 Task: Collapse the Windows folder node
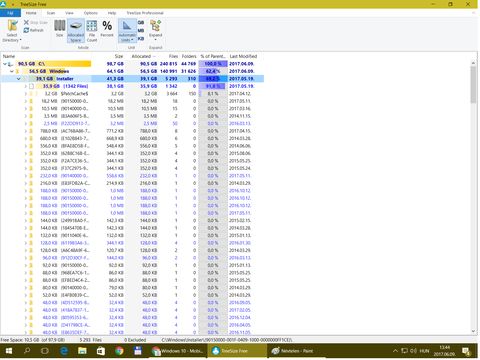click(12, 71)
